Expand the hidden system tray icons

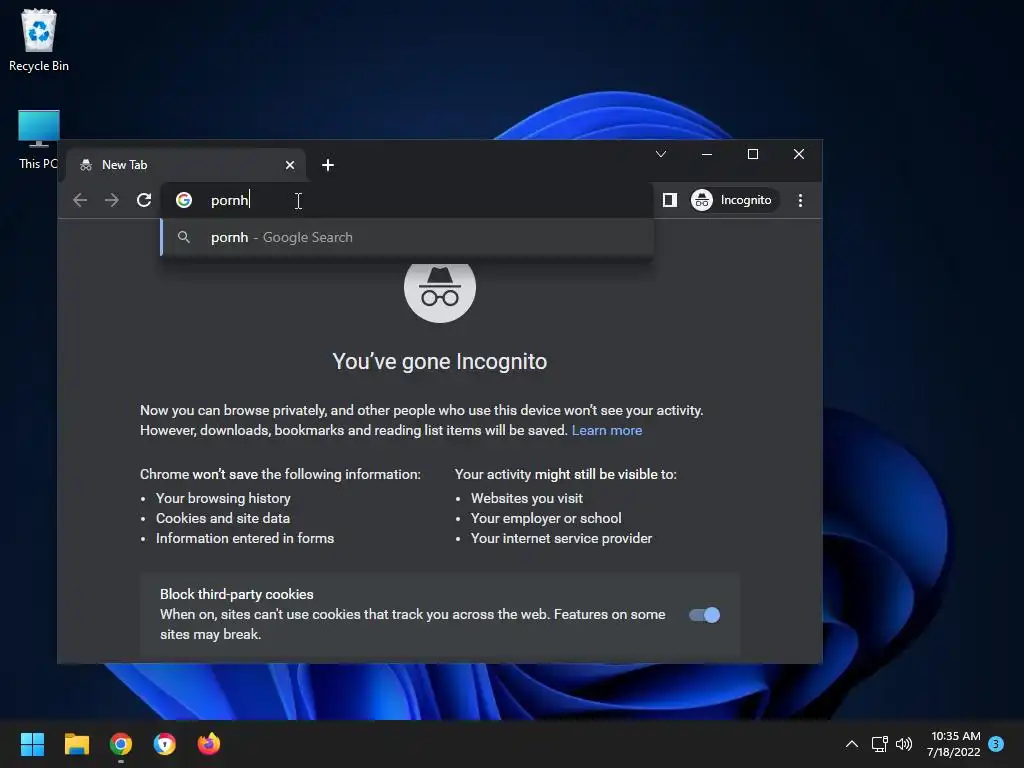[x=852, y=744]
